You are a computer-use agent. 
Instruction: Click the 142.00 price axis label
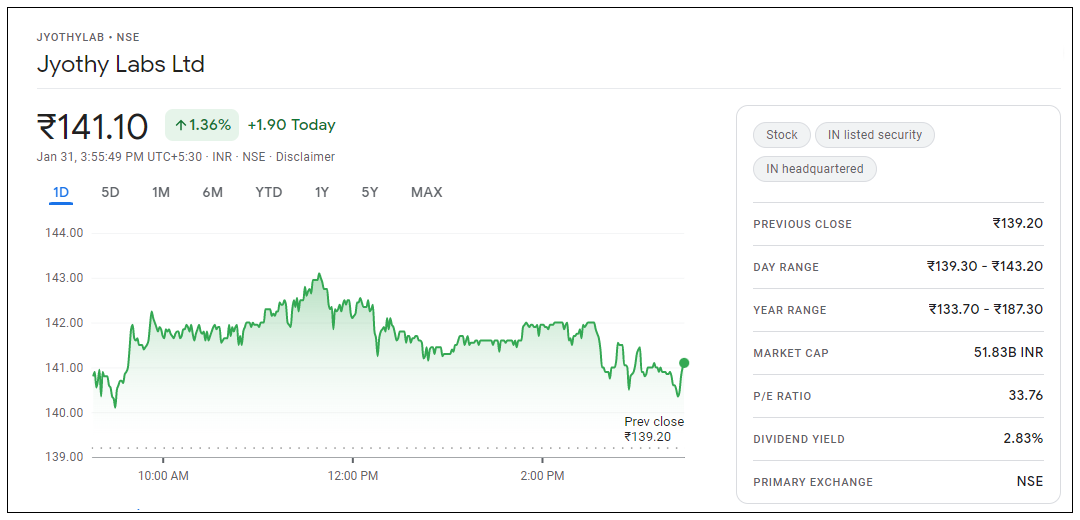tap(62, 323)
